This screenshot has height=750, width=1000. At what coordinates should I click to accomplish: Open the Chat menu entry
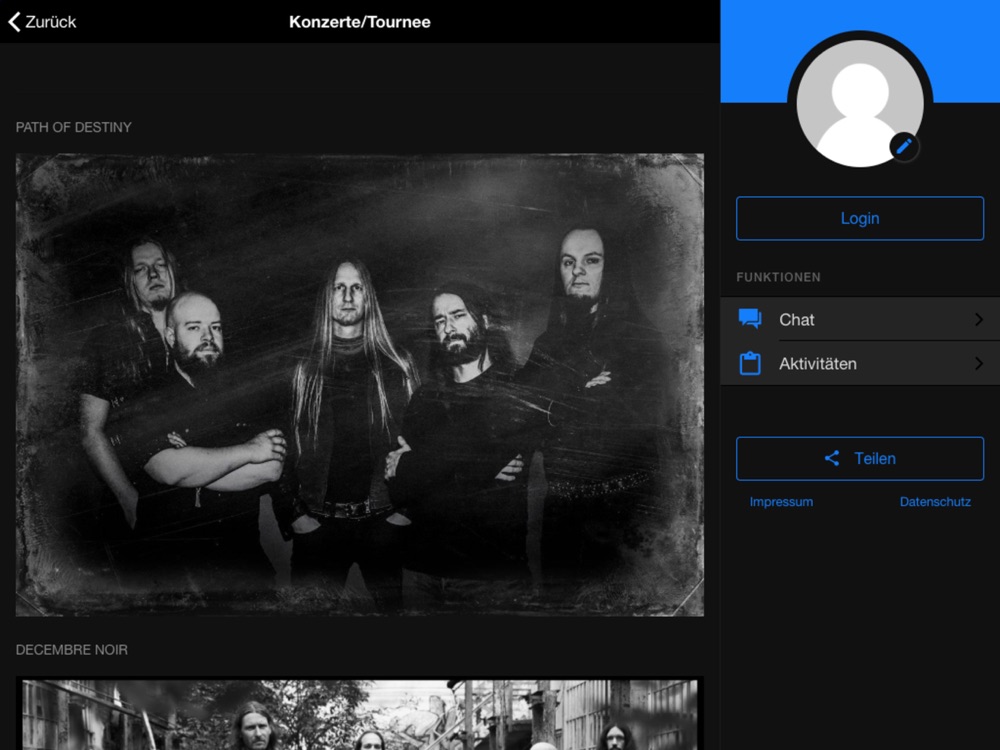pyautogui.click(x=860, y=319)
